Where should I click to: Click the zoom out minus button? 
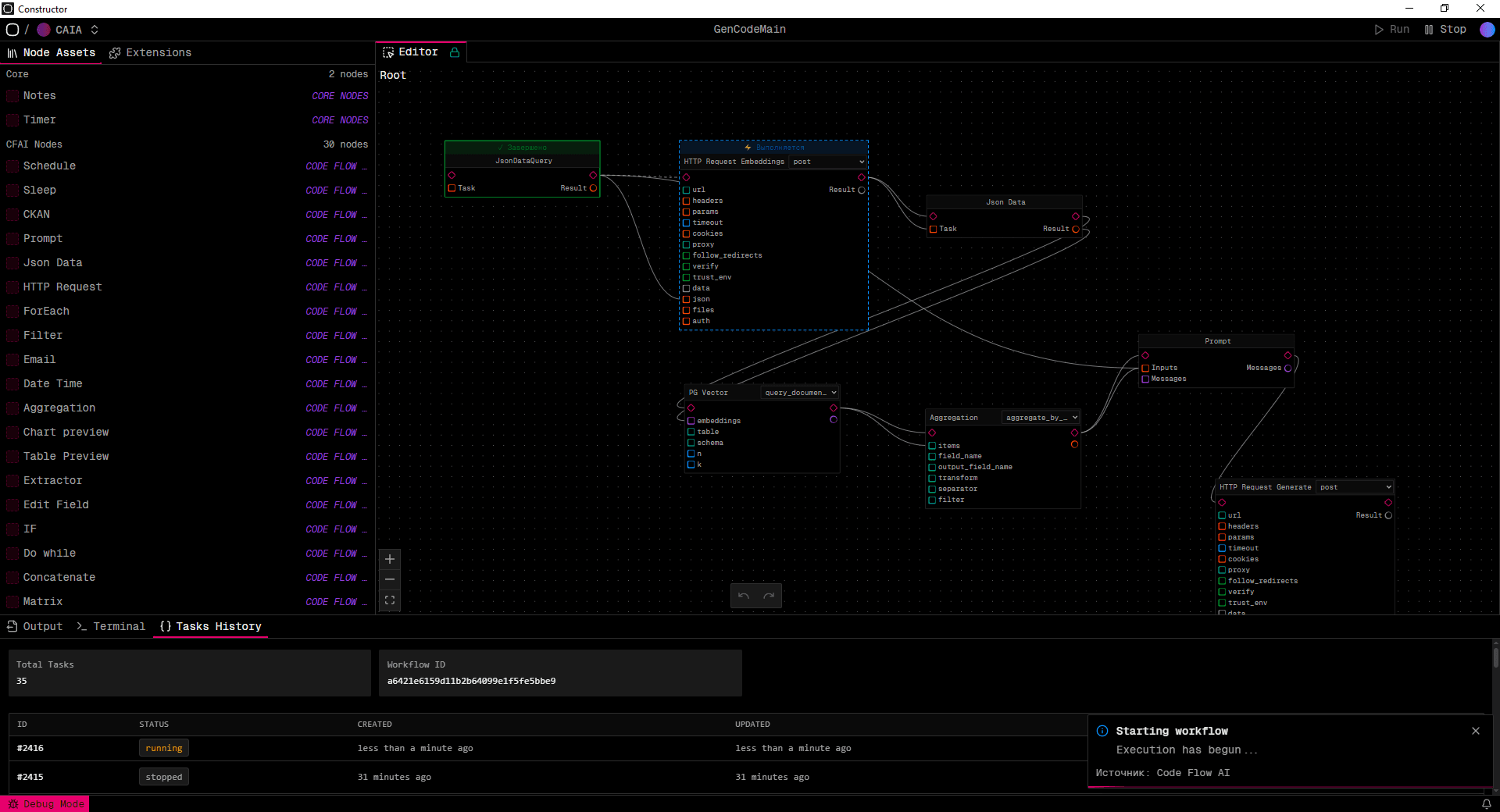pos(390,579)
